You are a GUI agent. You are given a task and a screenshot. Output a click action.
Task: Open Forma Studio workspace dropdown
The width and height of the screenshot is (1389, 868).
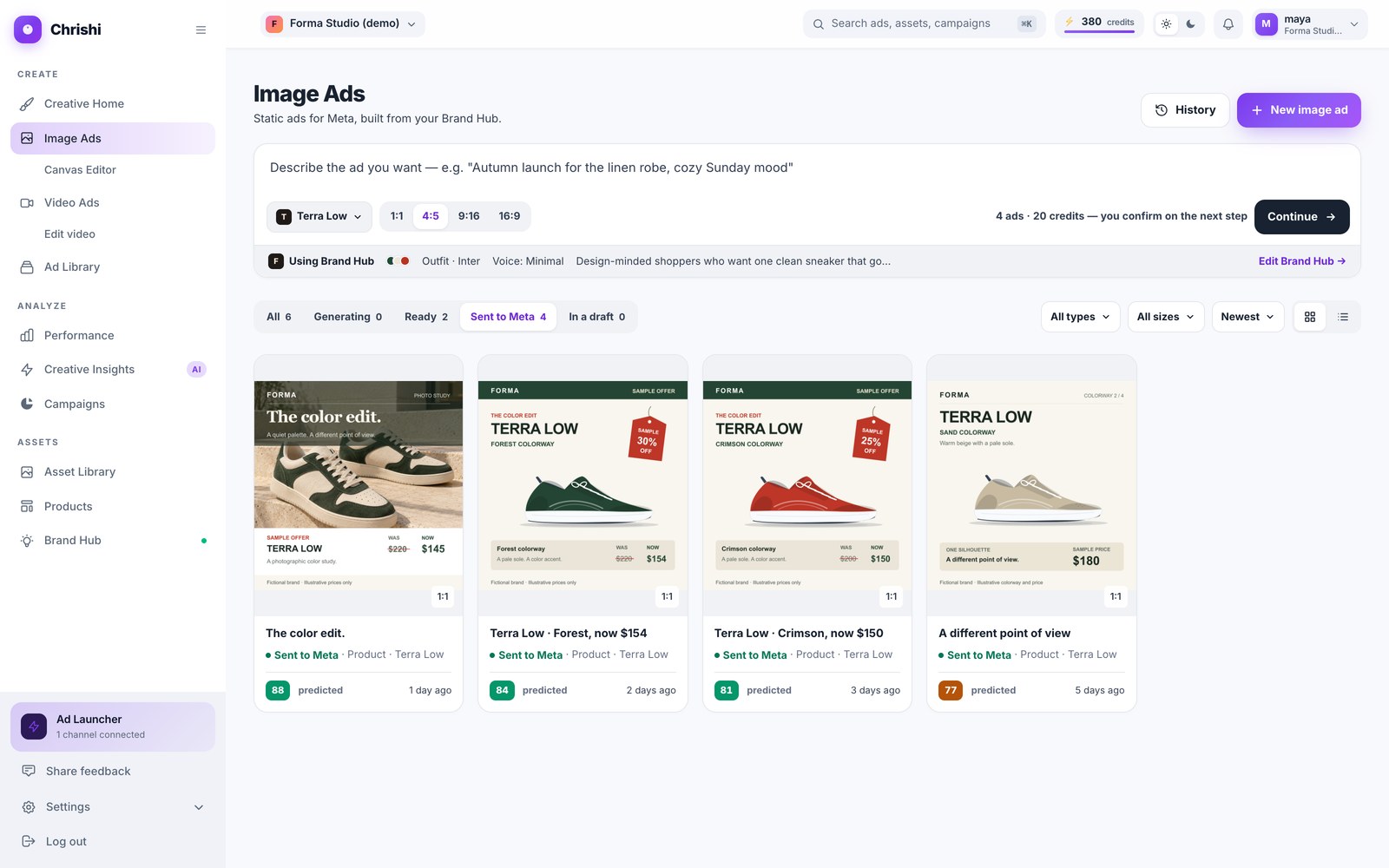(343, 24)
